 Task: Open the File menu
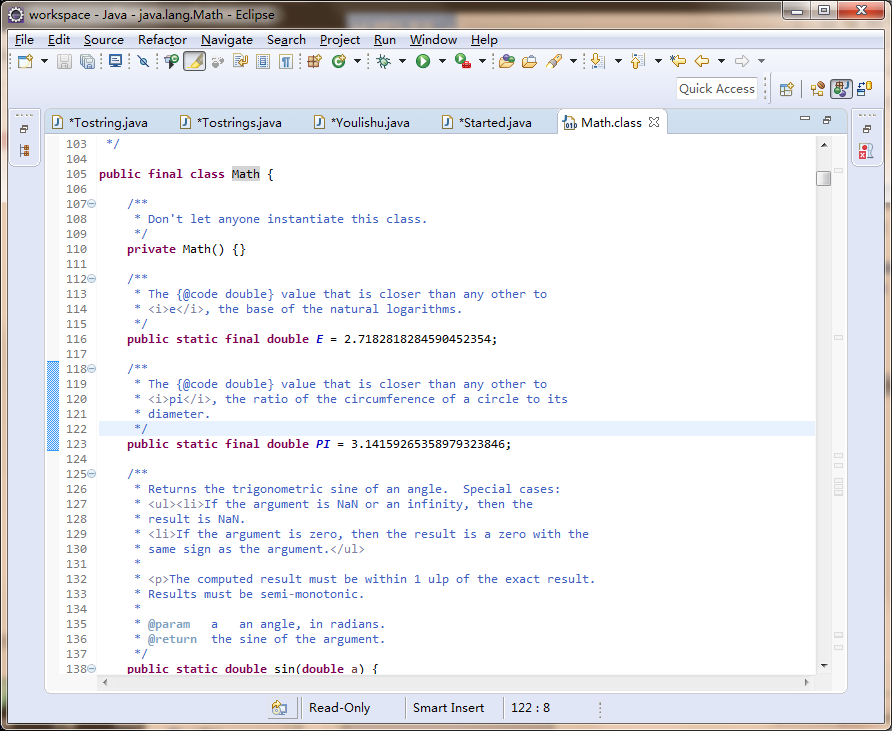coord(24,40)
